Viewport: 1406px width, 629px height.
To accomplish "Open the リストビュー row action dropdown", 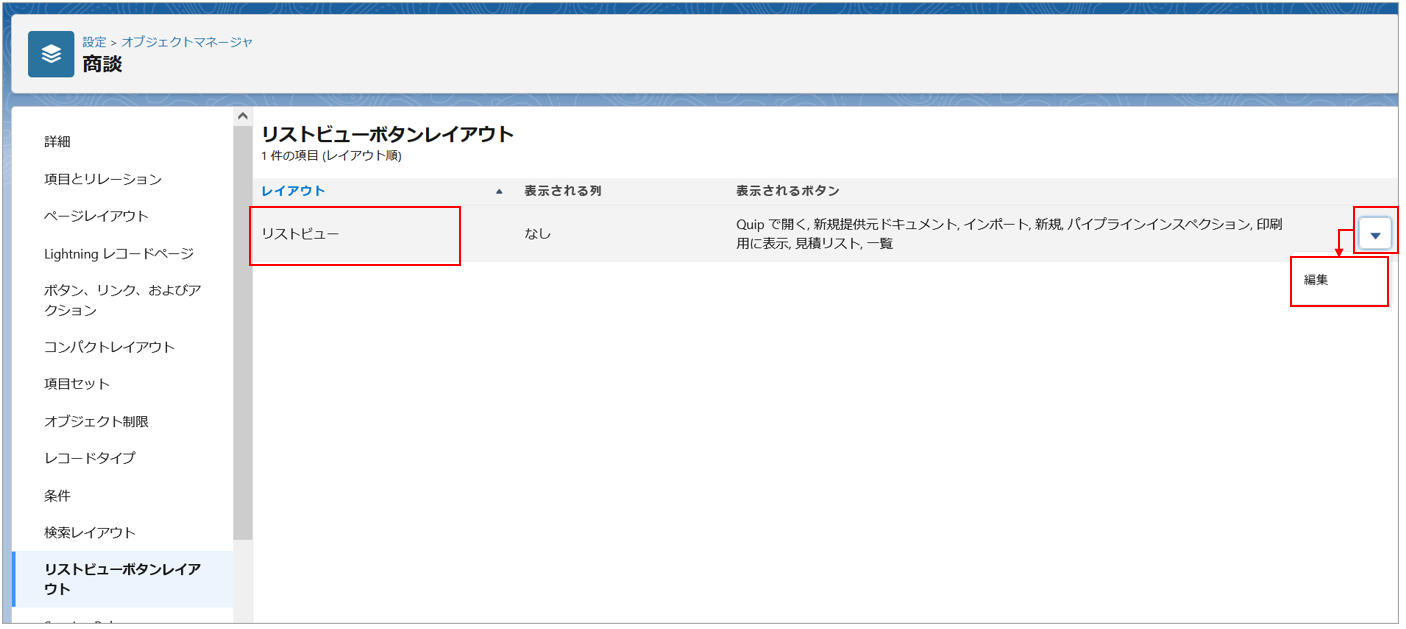I will (1375, 235).
